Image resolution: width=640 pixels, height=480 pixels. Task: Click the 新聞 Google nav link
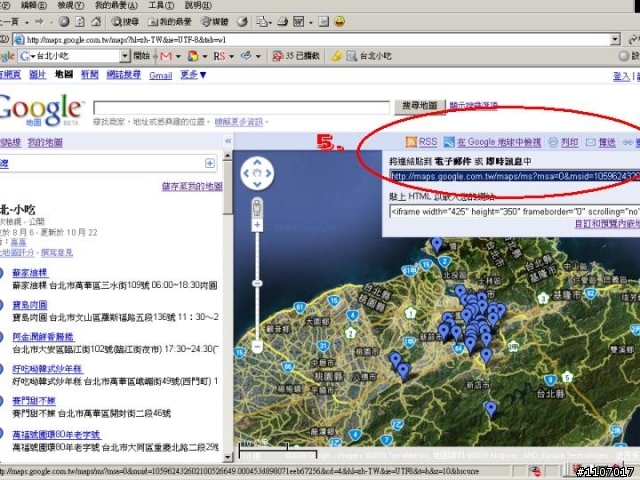click(x=89, y=74)
